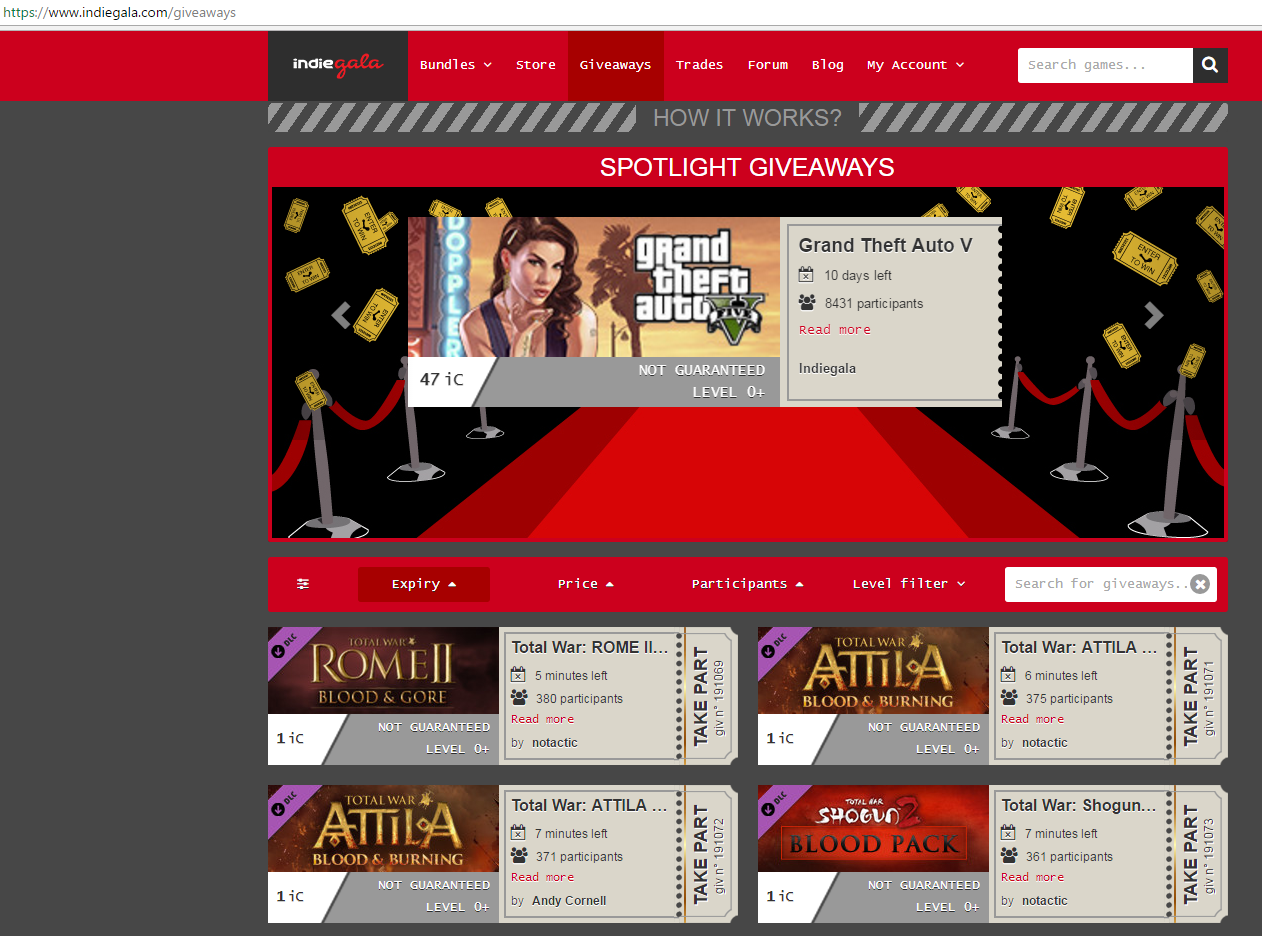Click Read more on Total War: ROME II card

tap(543, 719)
